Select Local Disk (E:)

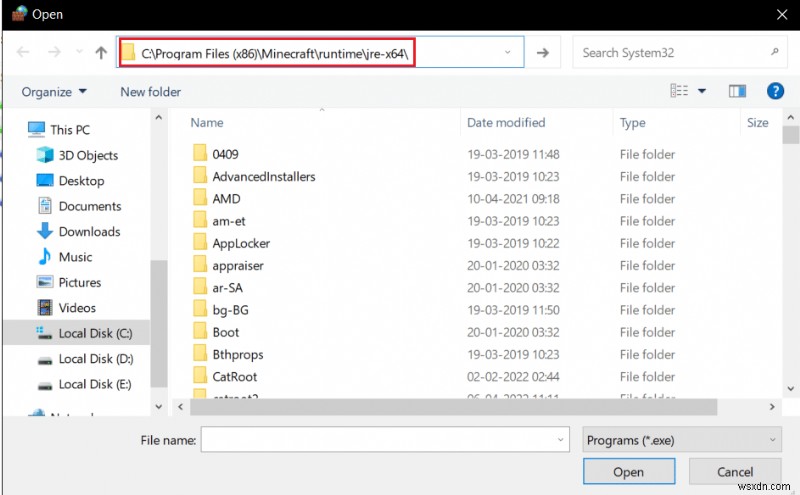[x=95, y=384]
